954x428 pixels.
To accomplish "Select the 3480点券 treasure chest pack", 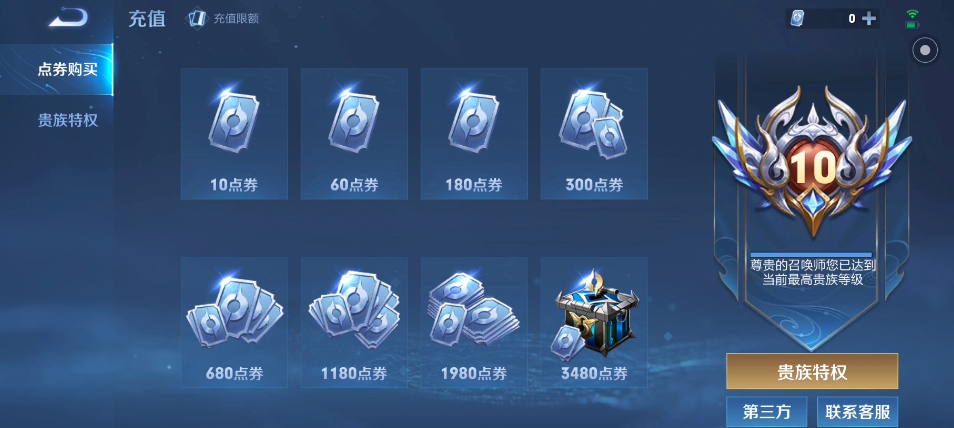I will tap(594, 322).
